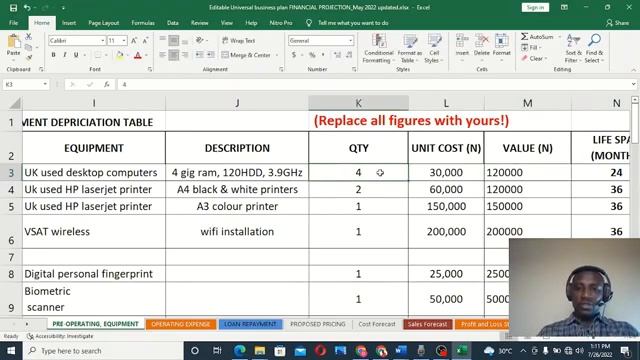Click the Decrease Decimal icon

(x=349, y=55)
